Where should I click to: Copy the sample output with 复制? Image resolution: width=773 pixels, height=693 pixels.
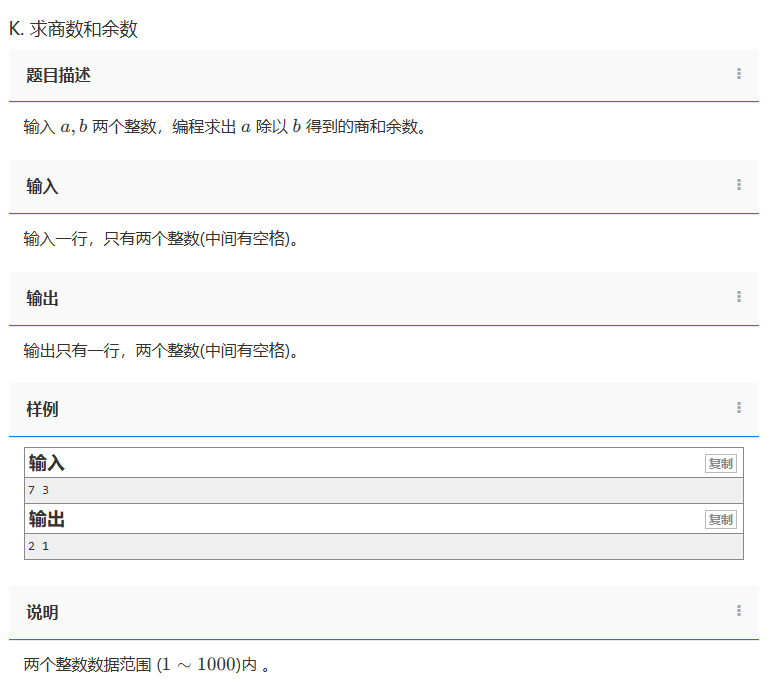(x=719, y=520)
